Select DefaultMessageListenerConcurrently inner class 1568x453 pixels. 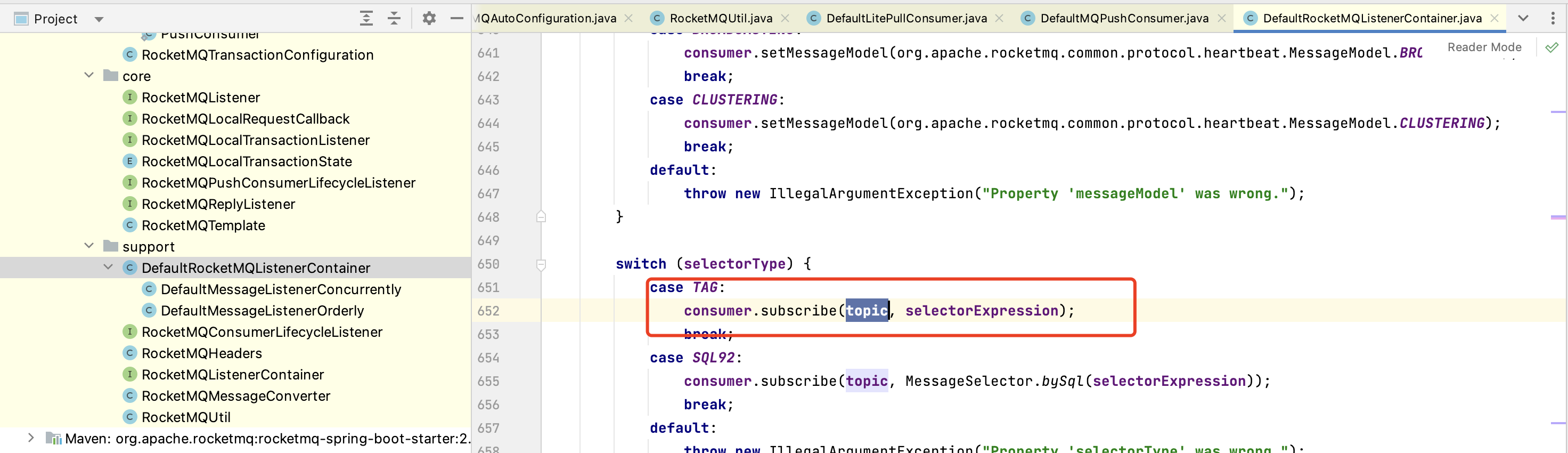click(281, 289)
